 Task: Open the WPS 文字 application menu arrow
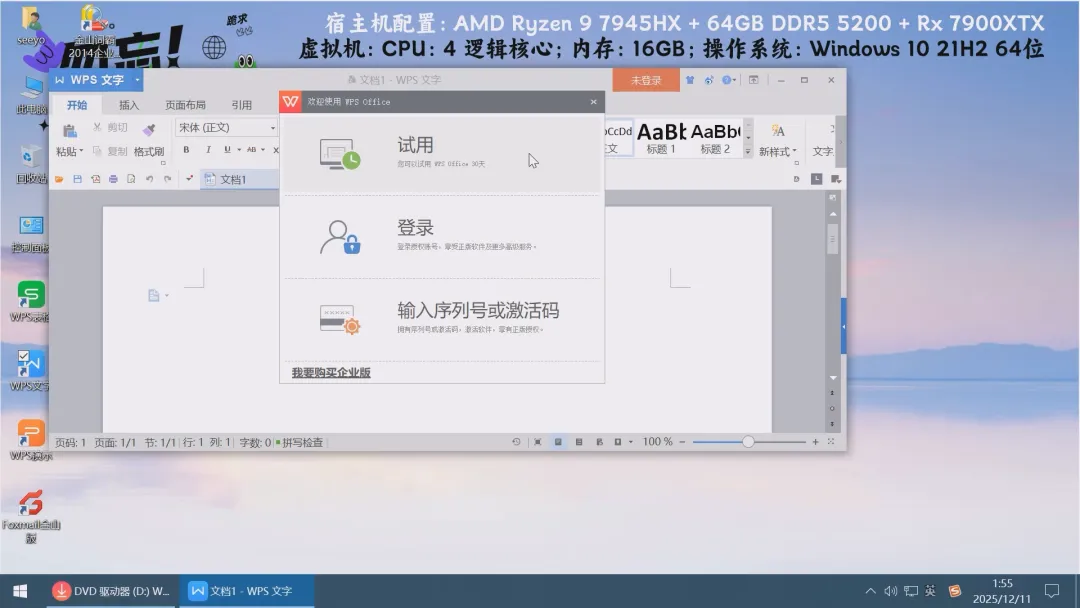[137, 80]
